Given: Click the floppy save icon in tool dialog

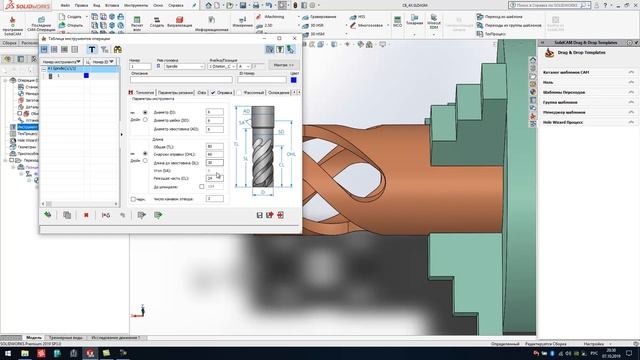Looking at the screenshot, I should (259, 215).
